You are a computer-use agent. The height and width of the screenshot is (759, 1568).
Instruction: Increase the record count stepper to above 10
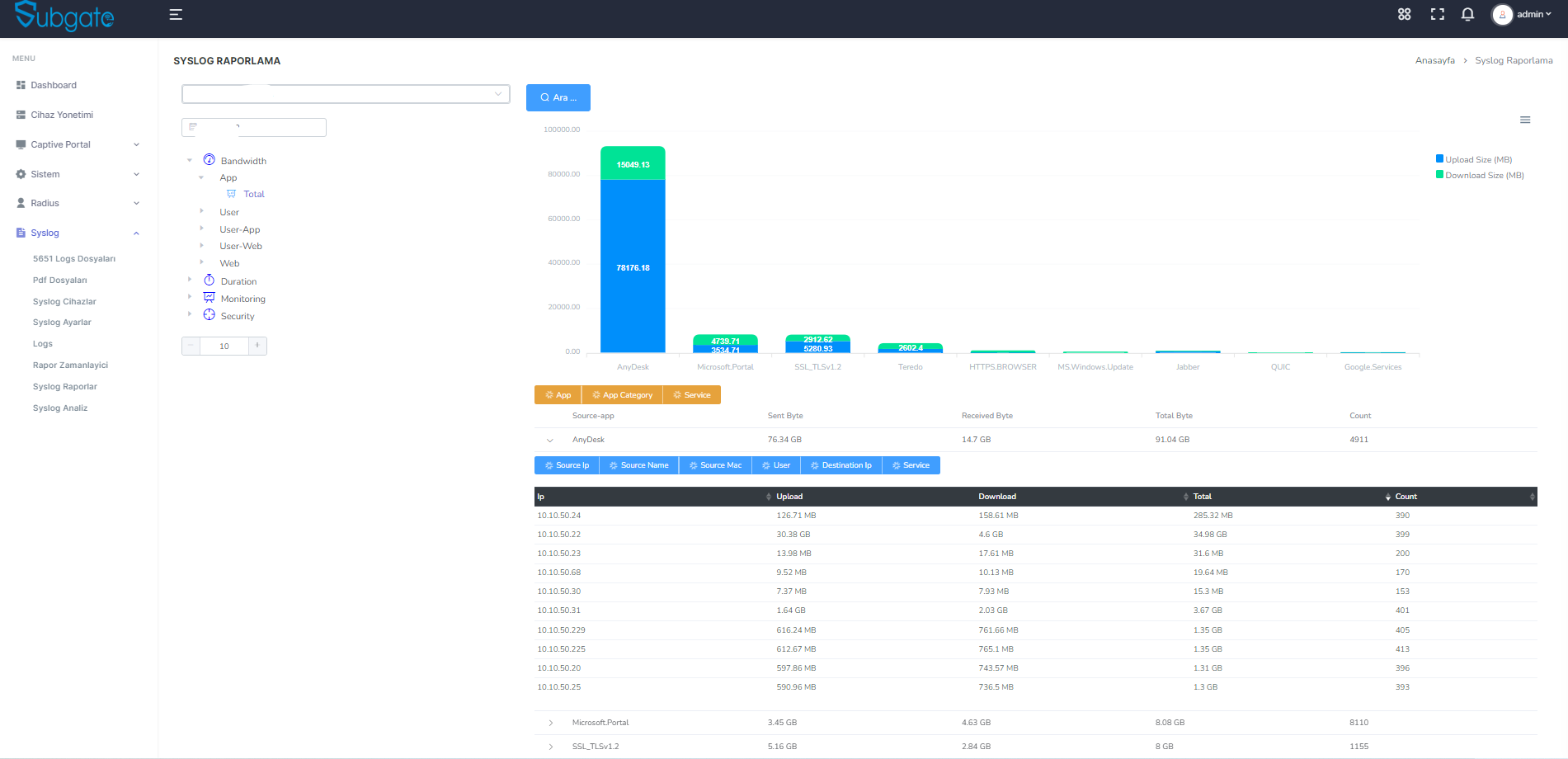pyautogui.click(x=257, y=346)
